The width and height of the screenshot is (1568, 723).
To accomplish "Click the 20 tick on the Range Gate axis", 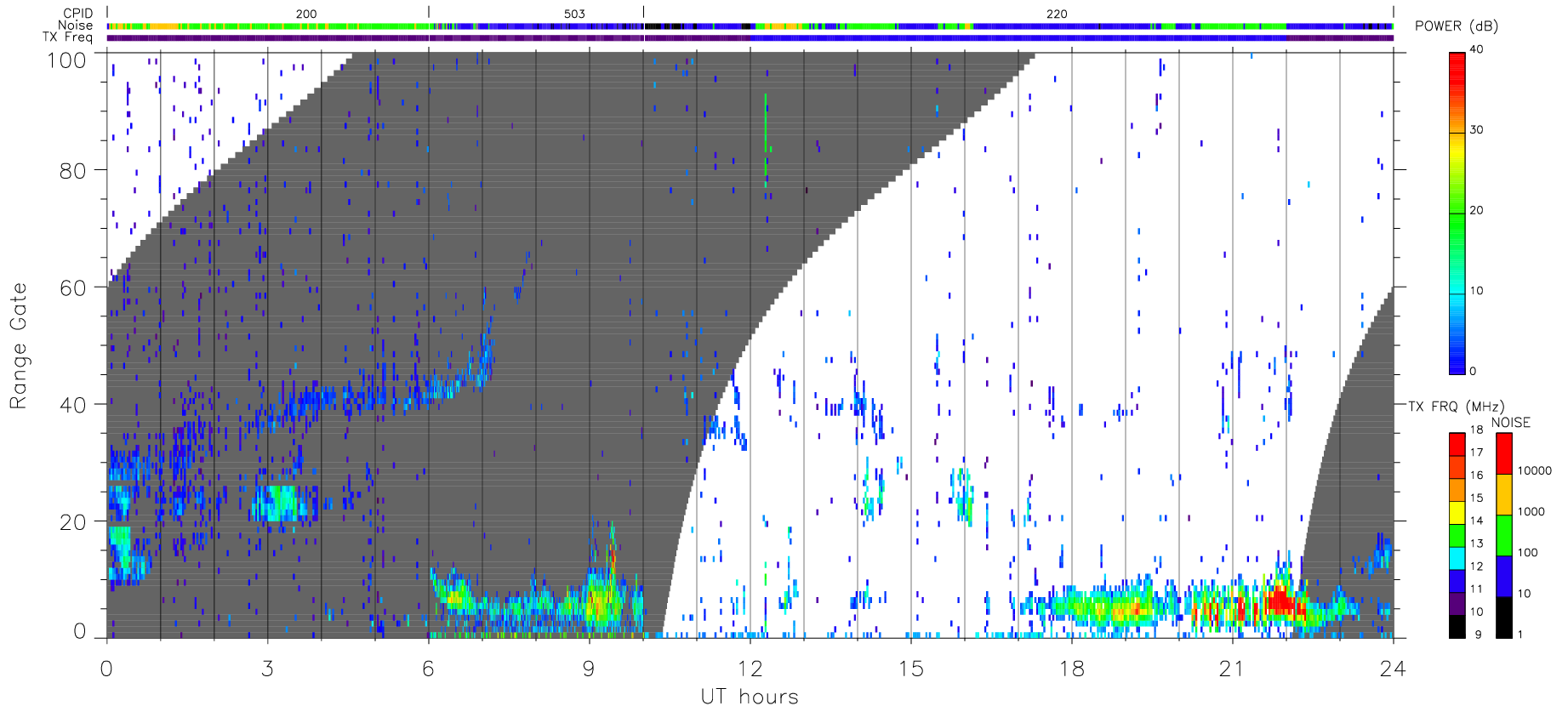I will coord(73,522).
